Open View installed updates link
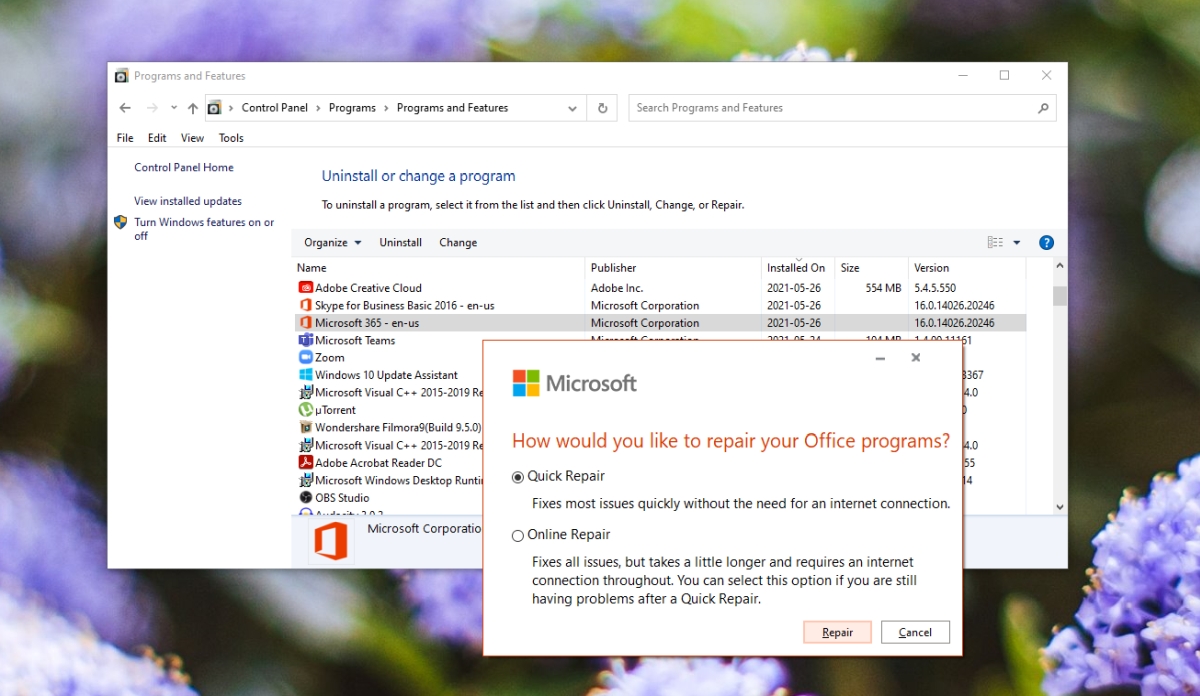The height and width of the screenshot is (696, 1200). coord(188,201)
